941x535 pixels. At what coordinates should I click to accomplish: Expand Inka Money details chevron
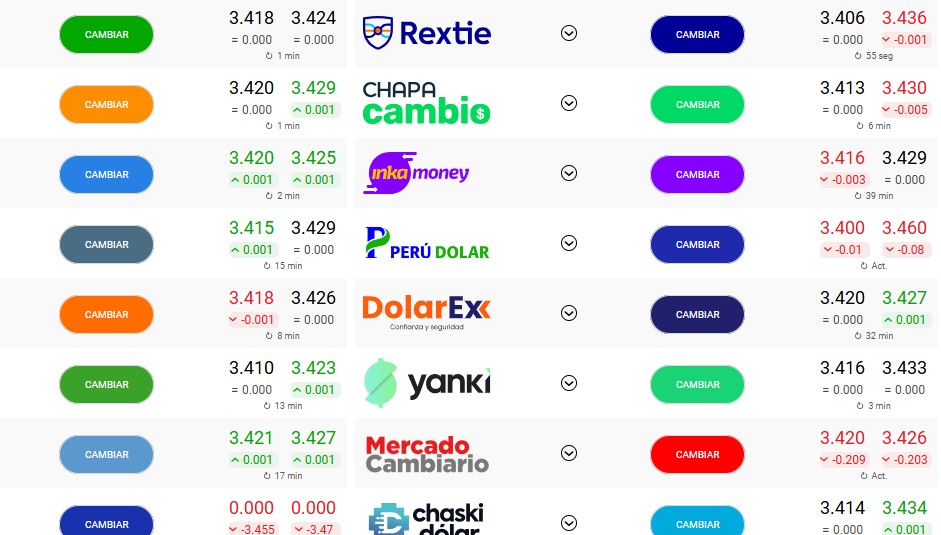[x=569, y=173]
